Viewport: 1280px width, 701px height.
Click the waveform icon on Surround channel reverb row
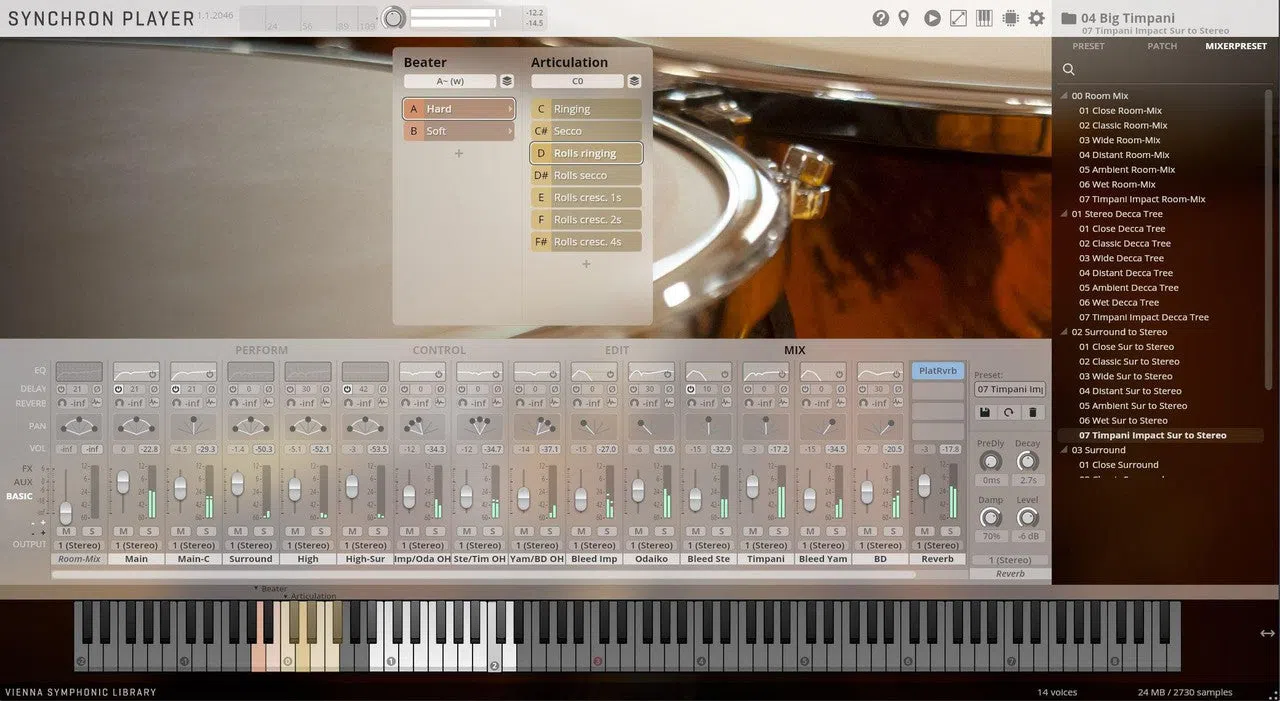(x=268, y=403)
